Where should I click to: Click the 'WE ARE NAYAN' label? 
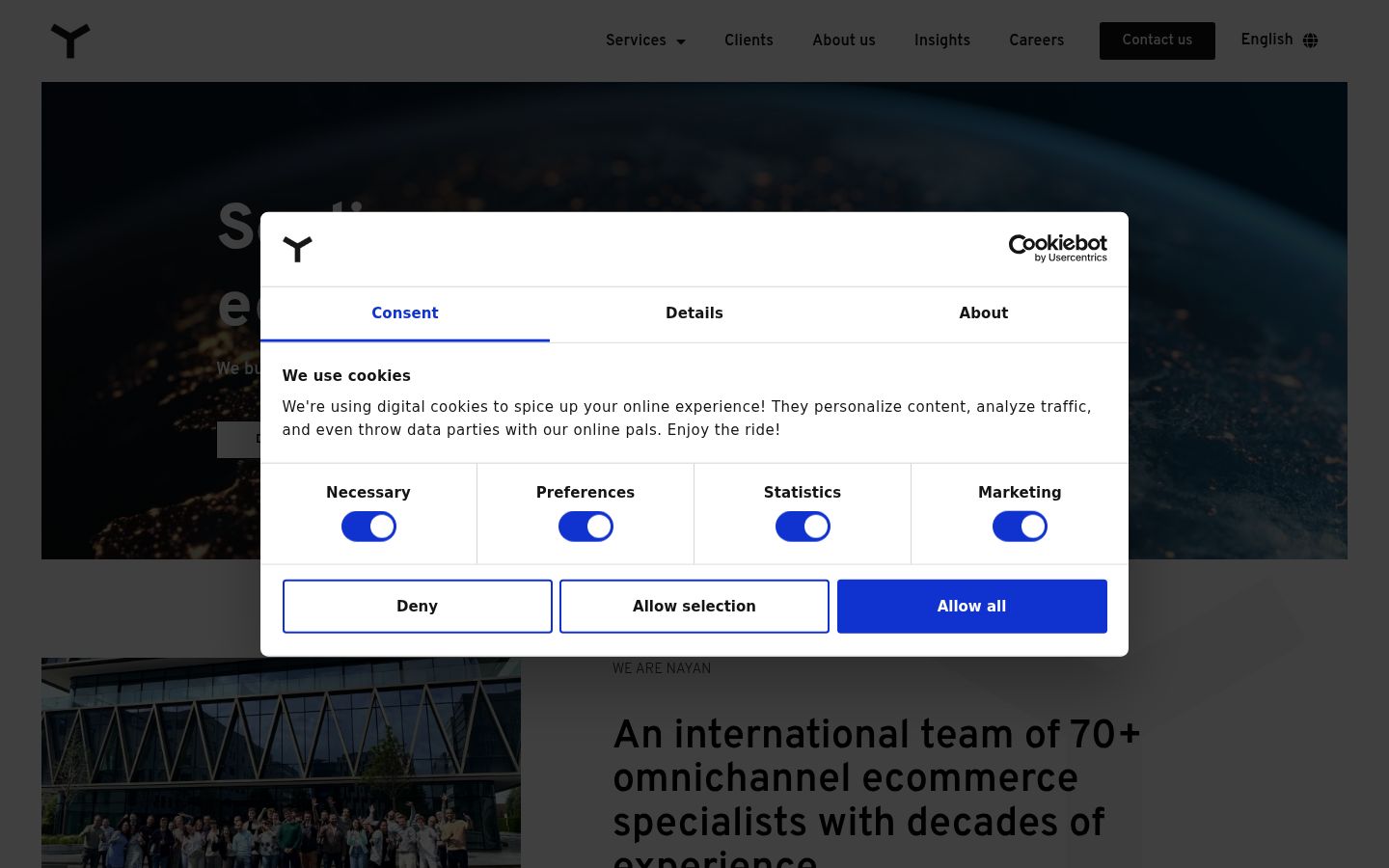pos(662,668)
